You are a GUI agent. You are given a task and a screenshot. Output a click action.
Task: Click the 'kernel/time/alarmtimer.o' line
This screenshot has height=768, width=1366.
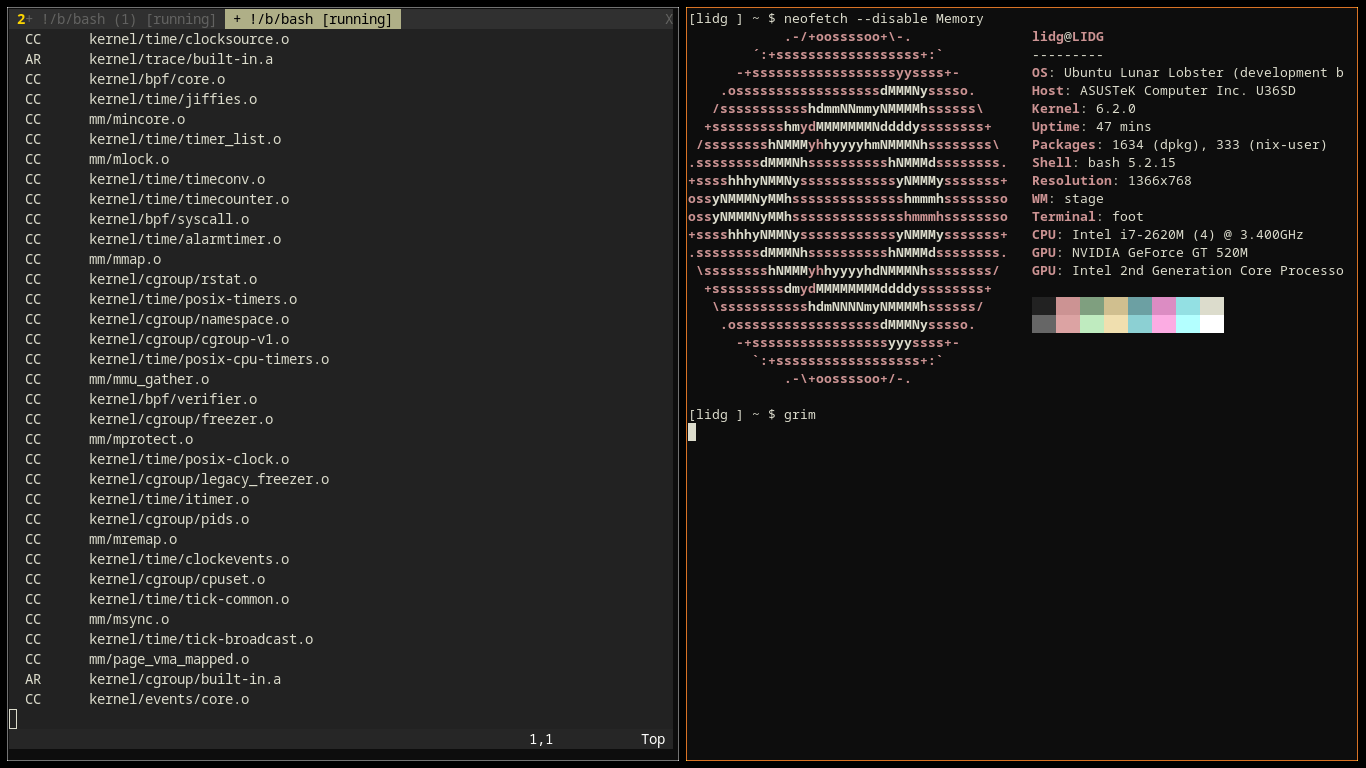tap(185, 239)
